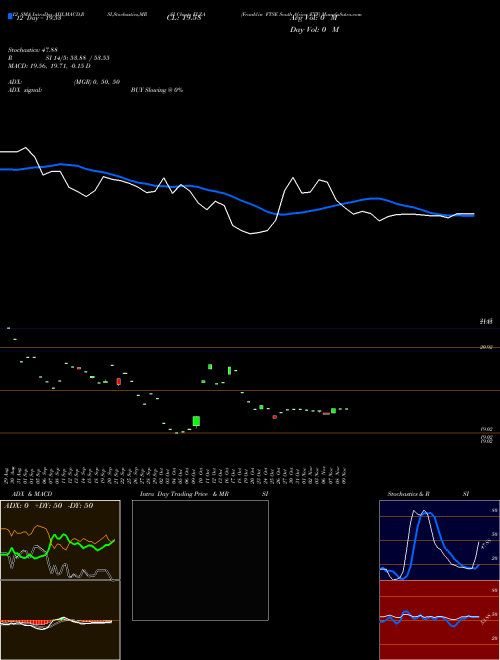500x660 pixels.
Task: Click the 'Stochastics & R' panel title
Action: (408, 494)
